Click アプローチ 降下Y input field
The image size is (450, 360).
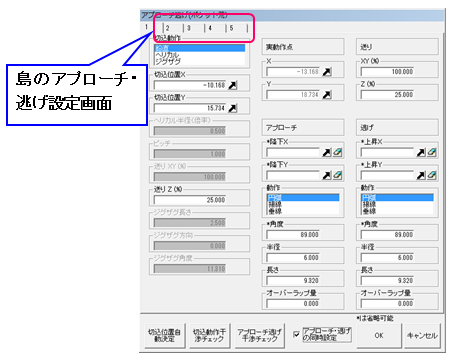[x=293, y=176]
